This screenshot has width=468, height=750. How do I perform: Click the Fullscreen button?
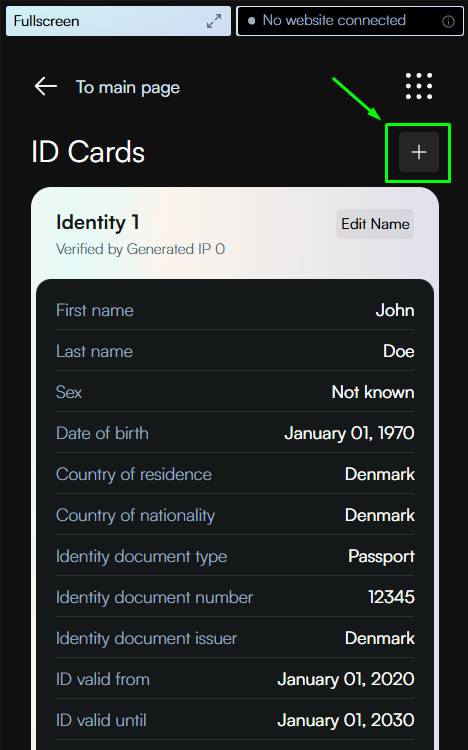tap(118, 21)
